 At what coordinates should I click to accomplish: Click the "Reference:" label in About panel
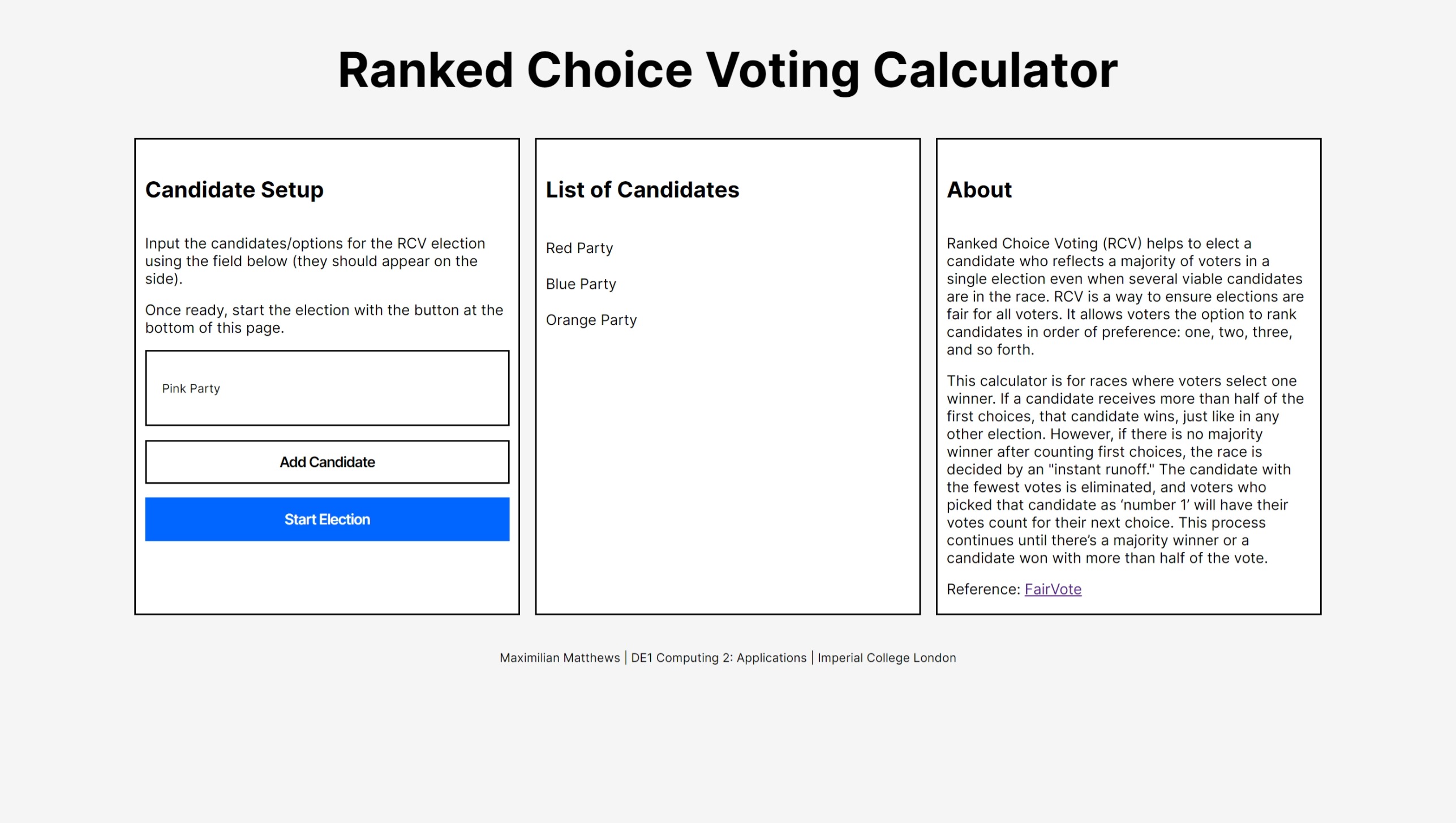983,589
